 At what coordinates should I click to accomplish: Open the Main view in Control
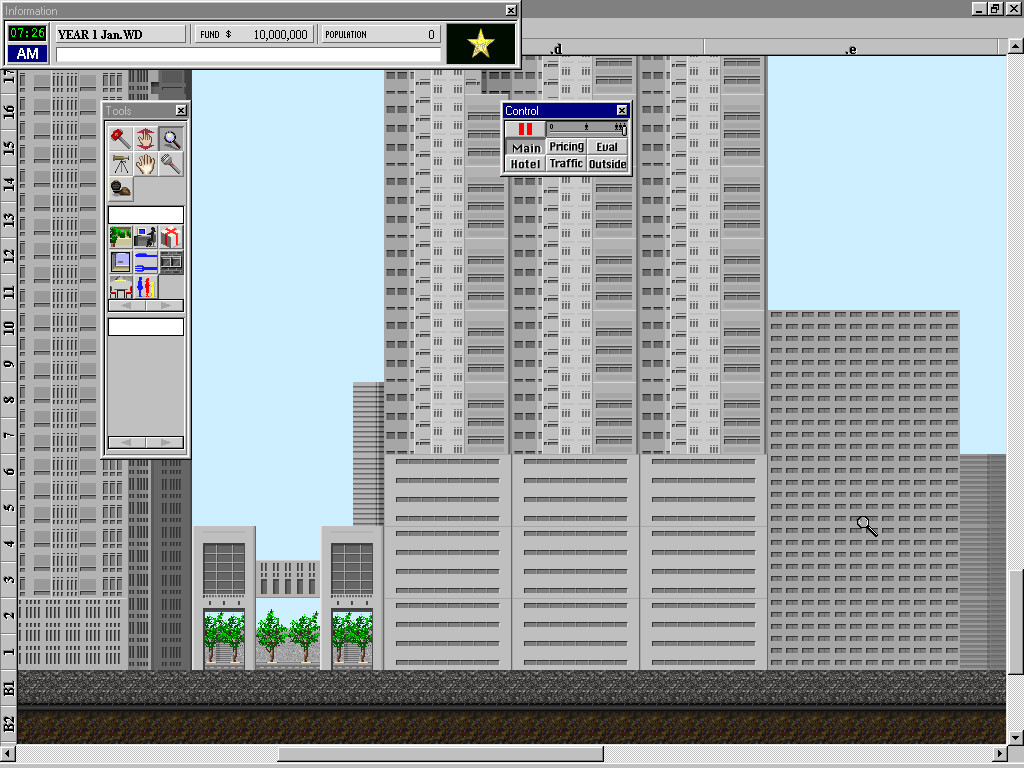tap(526, 148)
